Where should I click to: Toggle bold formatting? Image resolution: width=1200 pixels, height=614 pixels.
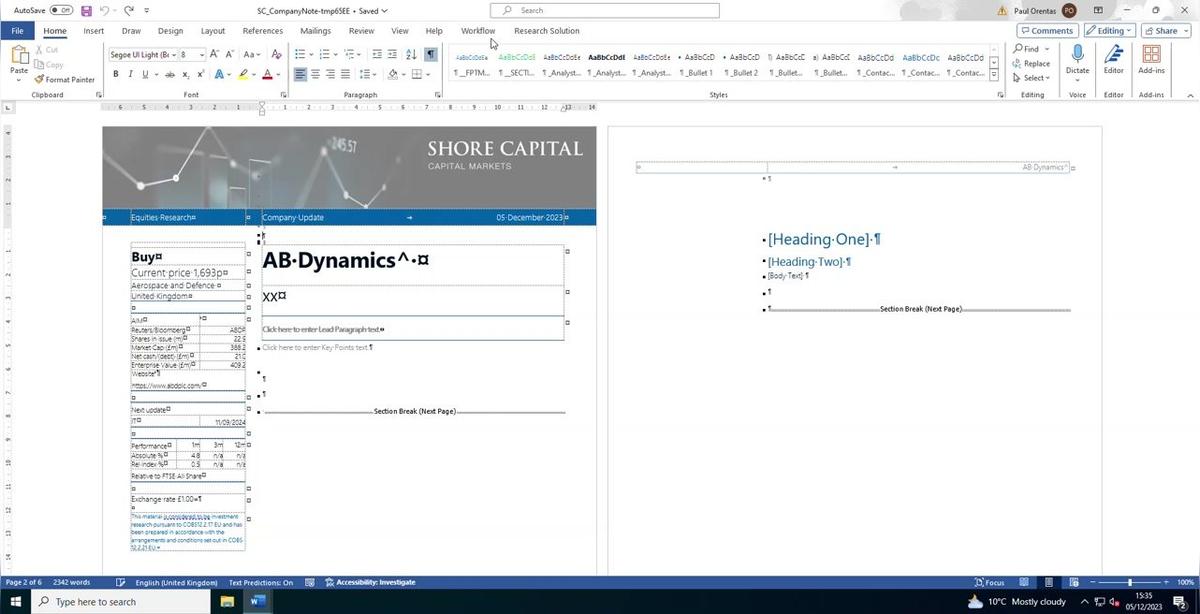(x=115, y=74)
